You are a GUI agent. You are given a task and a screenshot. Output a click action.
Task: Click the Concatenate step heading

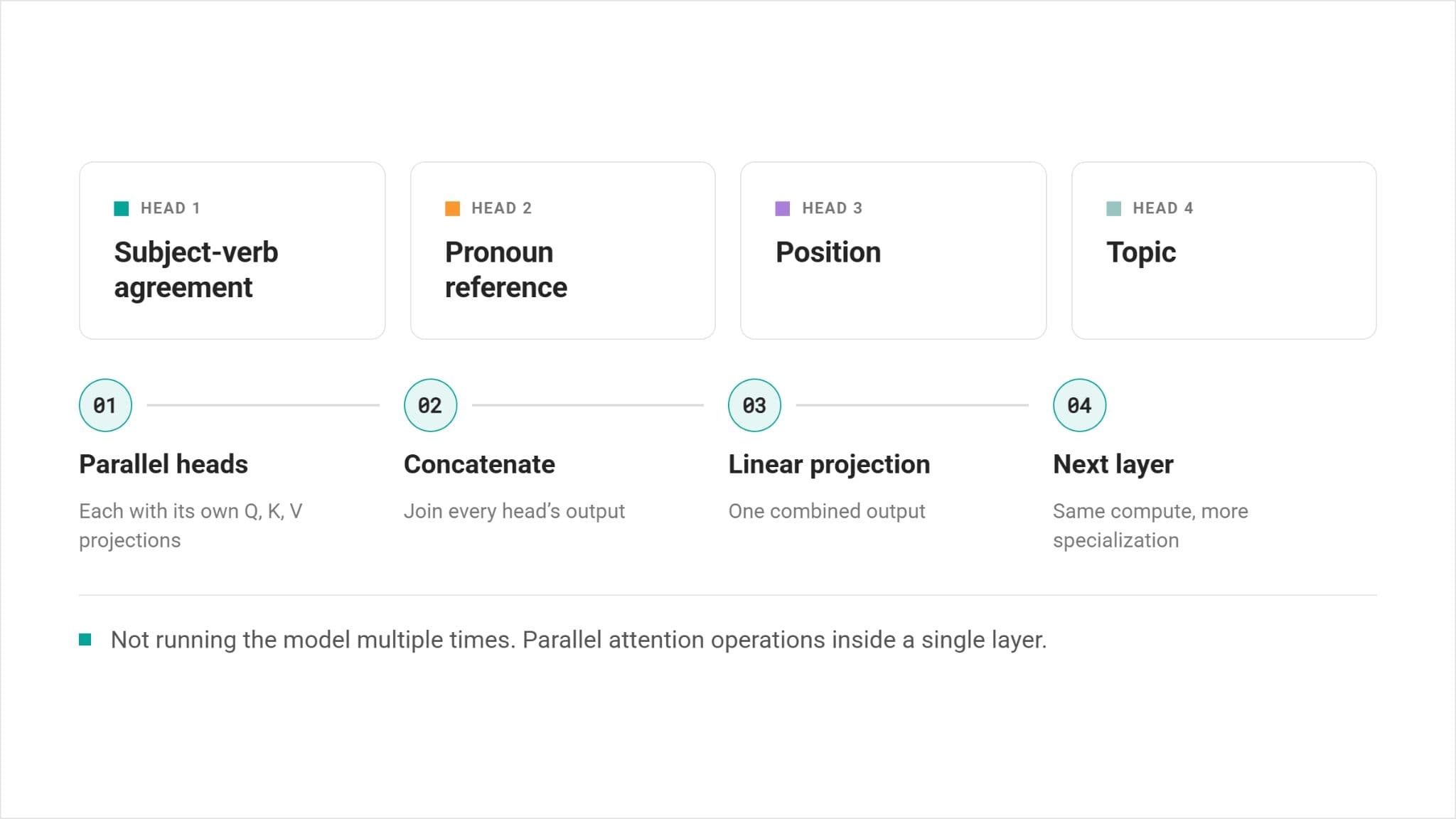pyautogui.click(x=479, y=464)
